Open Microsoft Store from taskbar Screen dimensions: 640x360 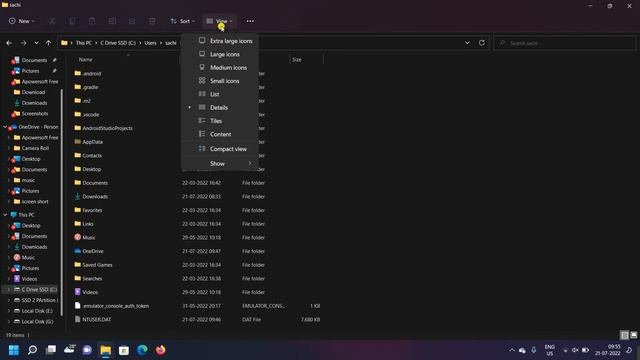124,350
